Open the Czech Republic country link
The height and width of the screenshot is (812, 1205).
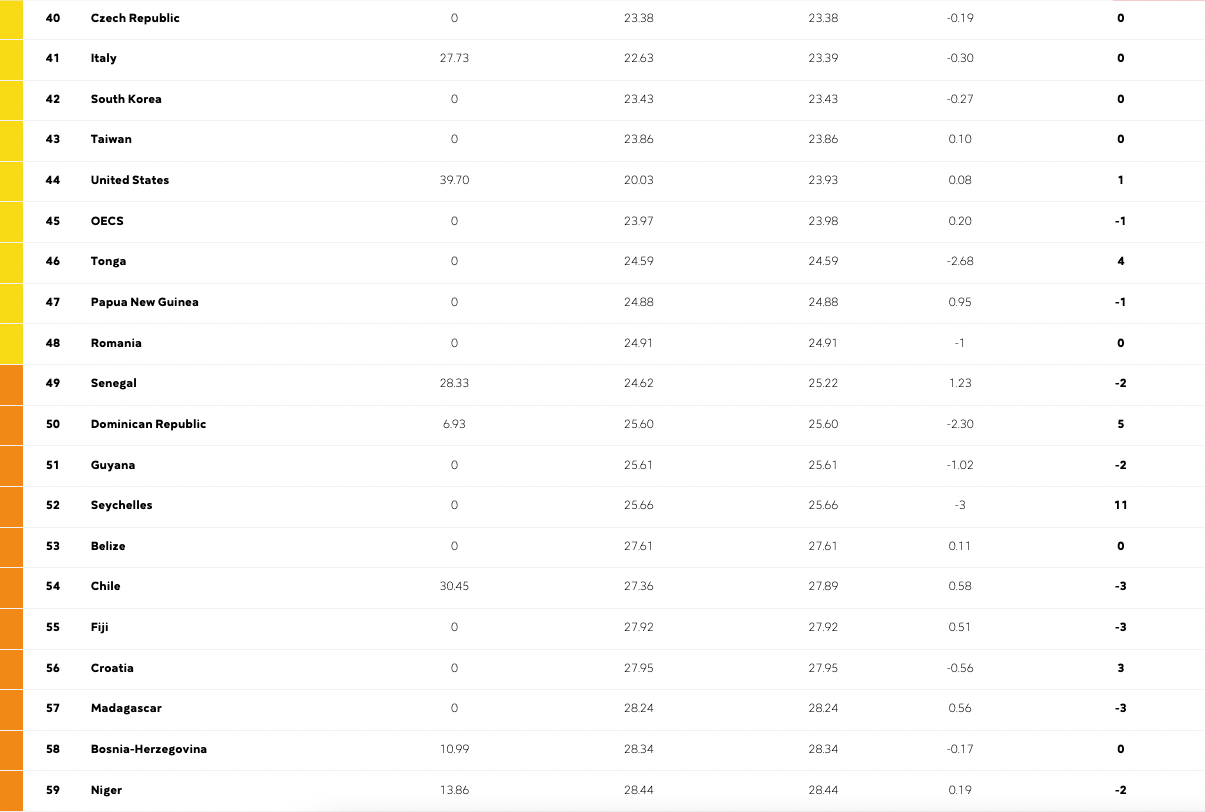[135, 18]
